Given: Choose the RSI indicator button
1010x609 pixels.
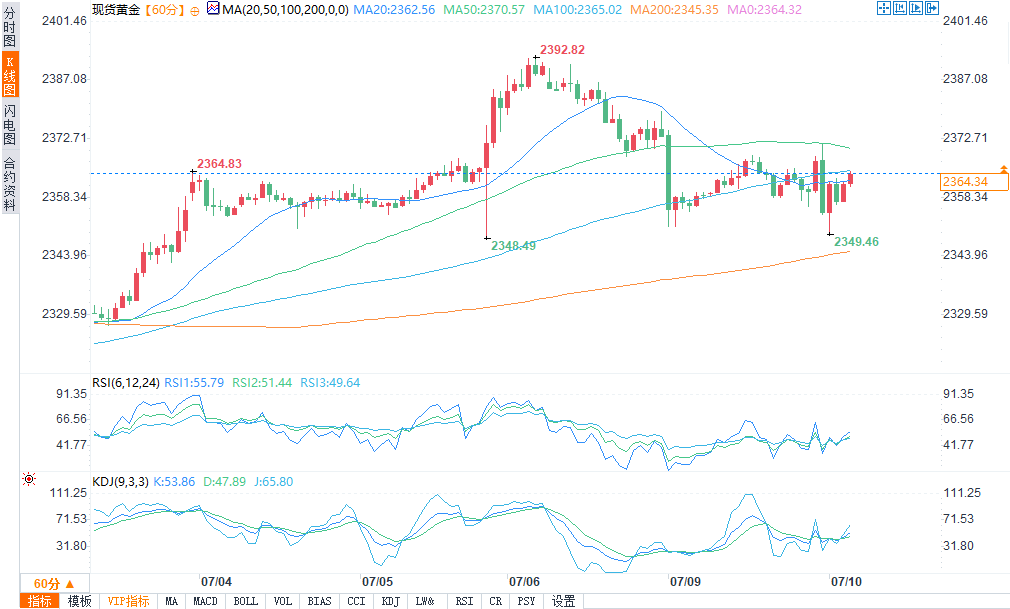Looking at the screenshot, I should pyautogui.click(x=464, y=601).
